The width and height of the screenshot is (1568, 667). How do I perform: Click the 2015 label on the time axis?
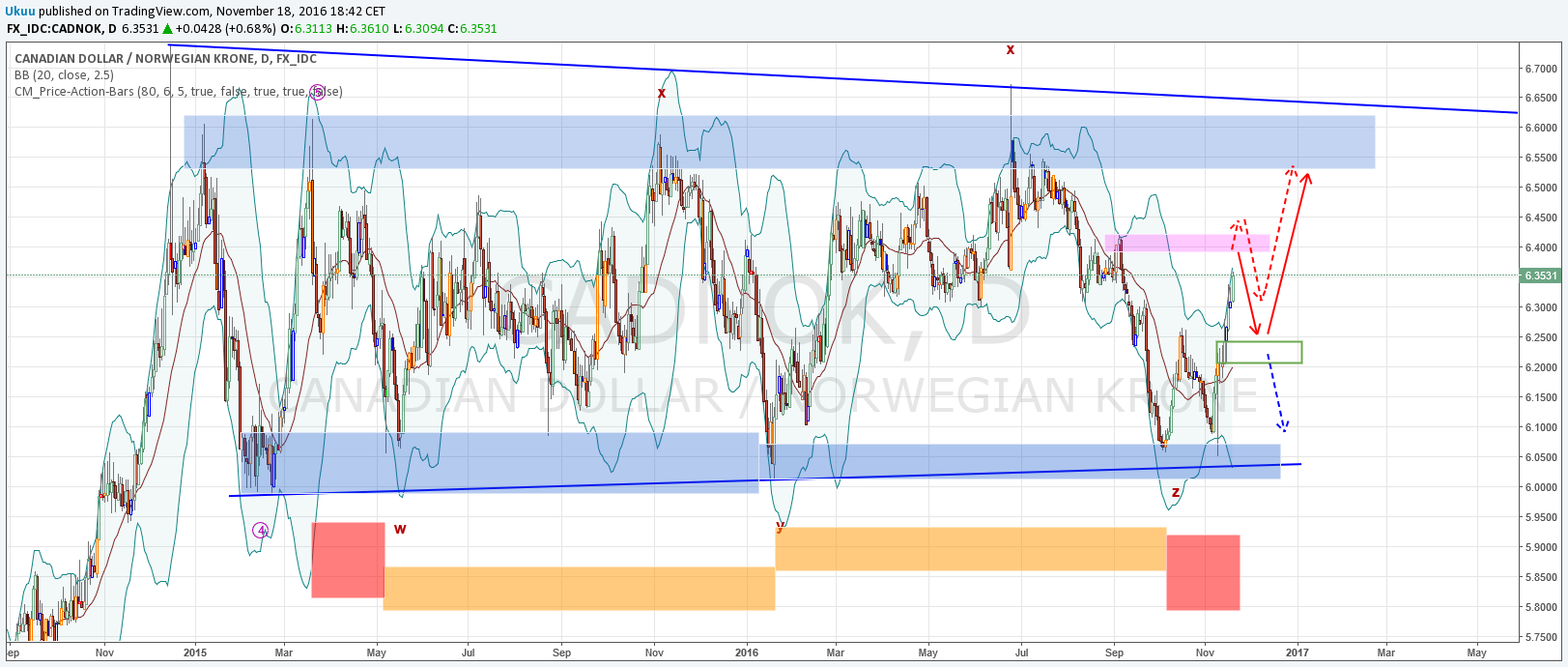click(x=195, y=652)
